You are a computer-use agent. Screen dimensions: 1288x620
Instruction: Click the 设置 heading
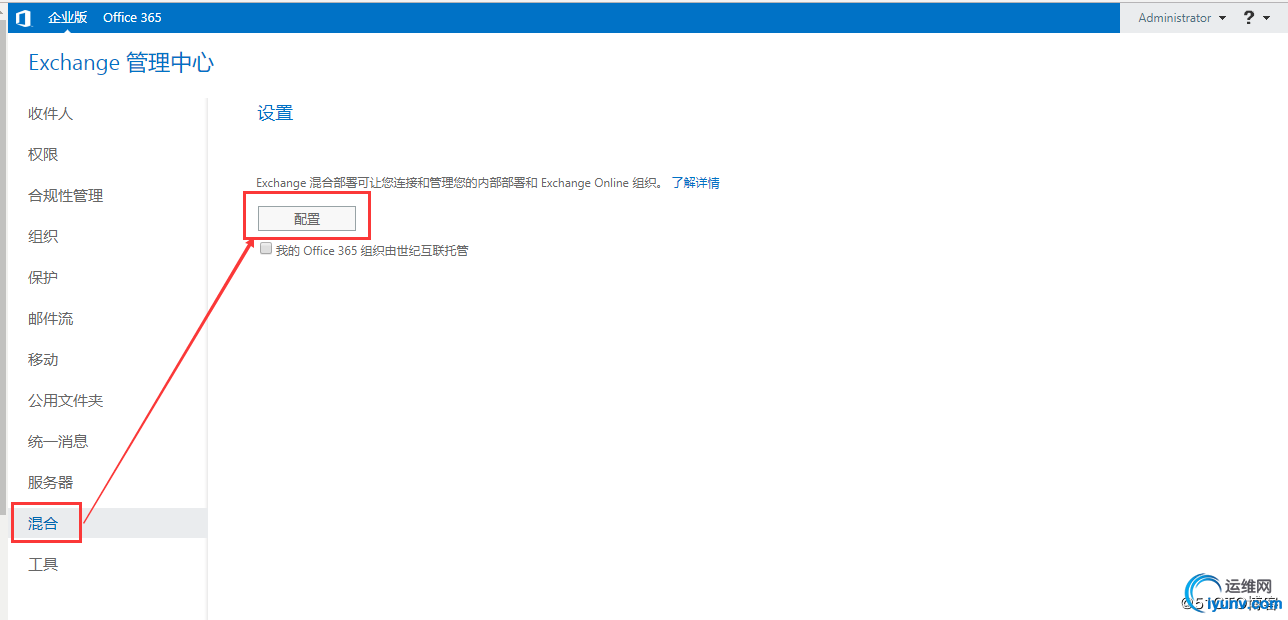point(275,113)
